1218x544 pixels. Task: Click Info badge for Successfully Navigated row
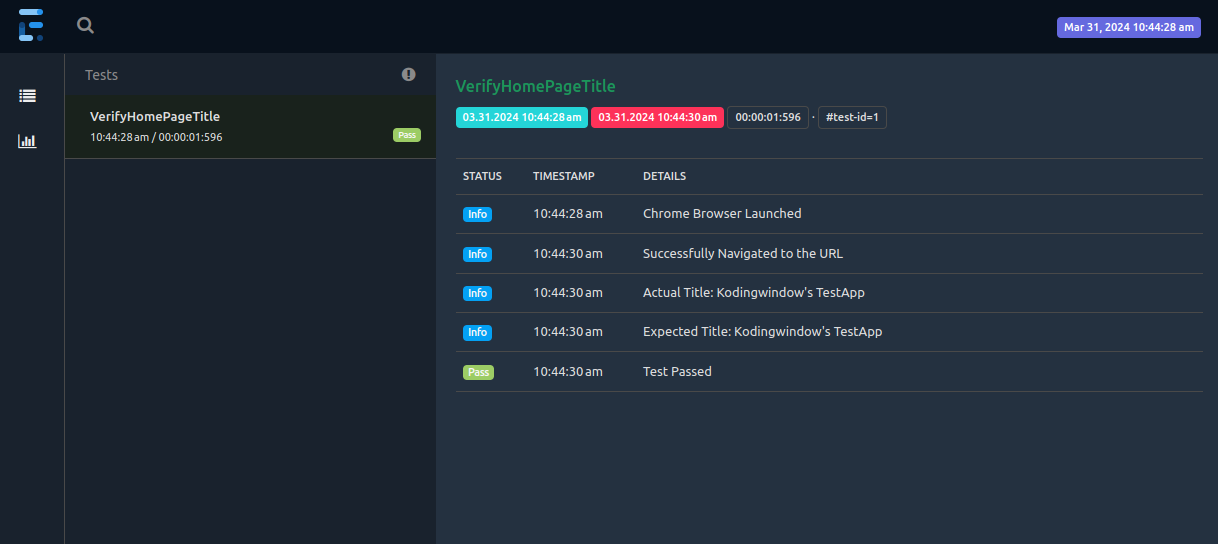click(x=478, y=254)
